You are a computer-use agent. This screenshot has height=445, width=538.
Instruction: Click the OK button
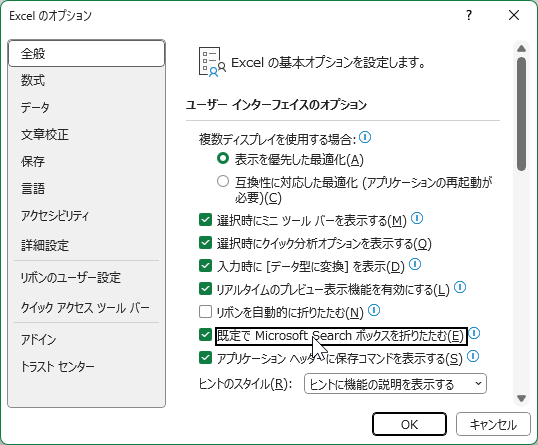point(409,424)
